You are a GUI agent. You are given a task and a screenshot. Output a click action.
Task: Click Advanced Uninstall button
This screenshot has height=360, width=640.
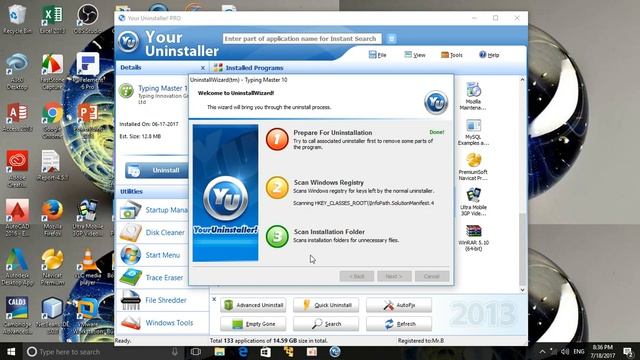pos(253,305)
